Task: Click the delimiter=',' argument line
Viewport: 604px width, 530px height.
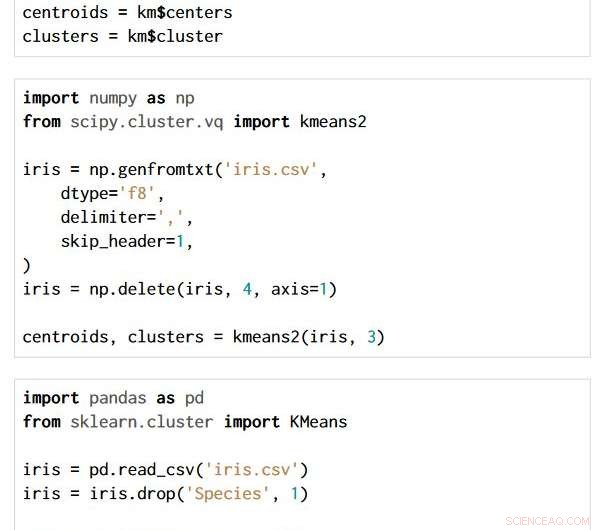Action: click(x=126, y=218)
